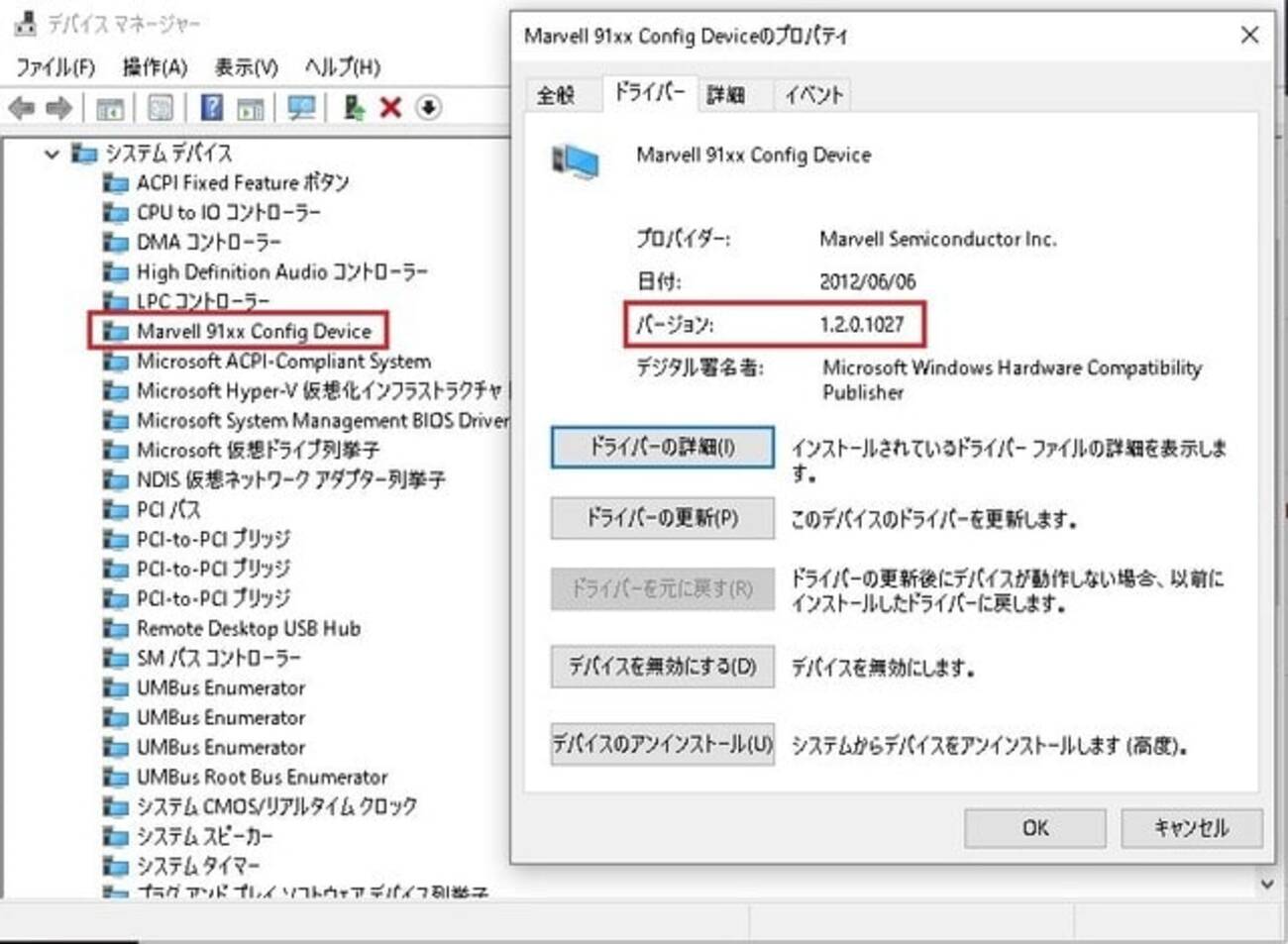Switch to the 全般 tab
The width and height of the screenshot is (1288, 944).
click(556, 95)
